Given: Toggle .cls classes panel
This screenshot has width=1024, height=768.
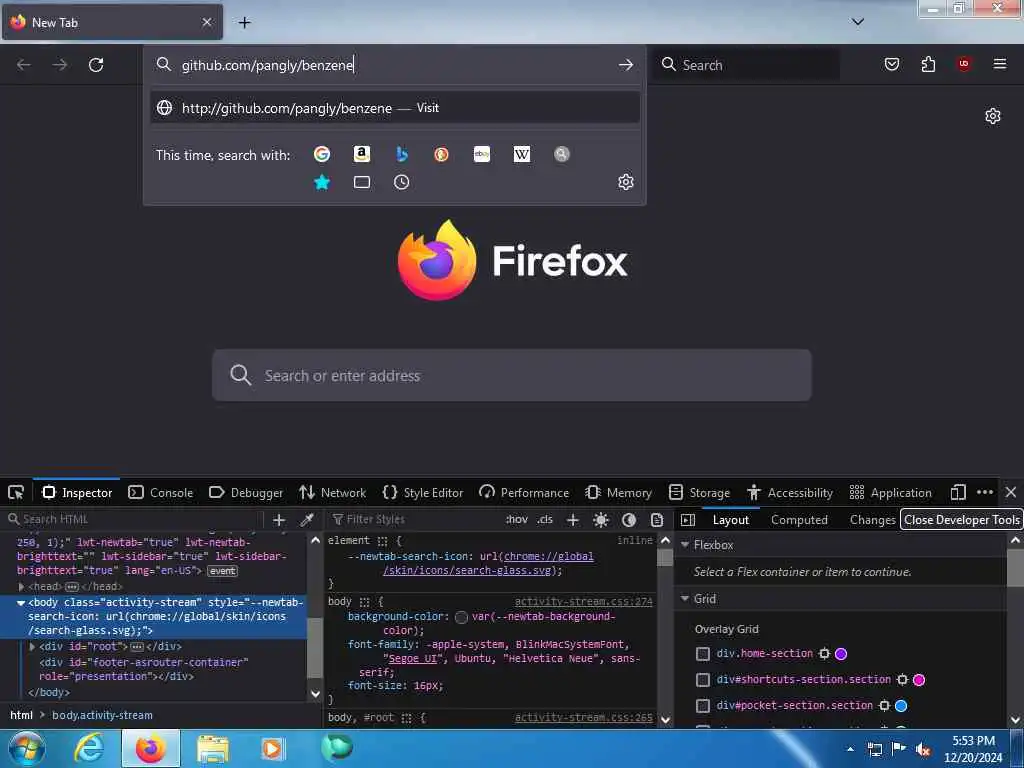Looking at the screenshot, I should point(545,520).
